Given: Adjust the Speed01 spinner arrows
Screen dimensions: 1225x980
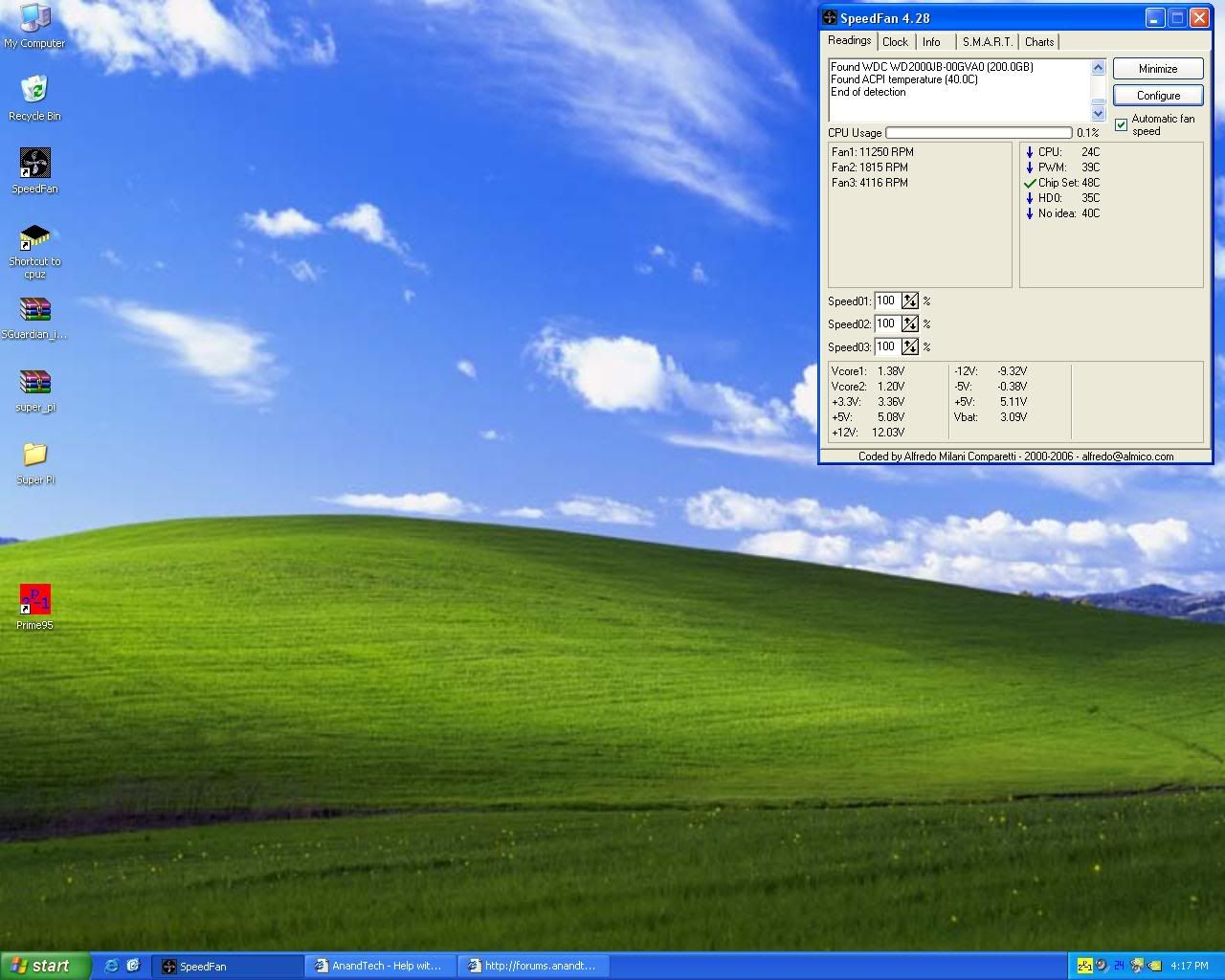Looking at the screenshot, I should (909, 301).
